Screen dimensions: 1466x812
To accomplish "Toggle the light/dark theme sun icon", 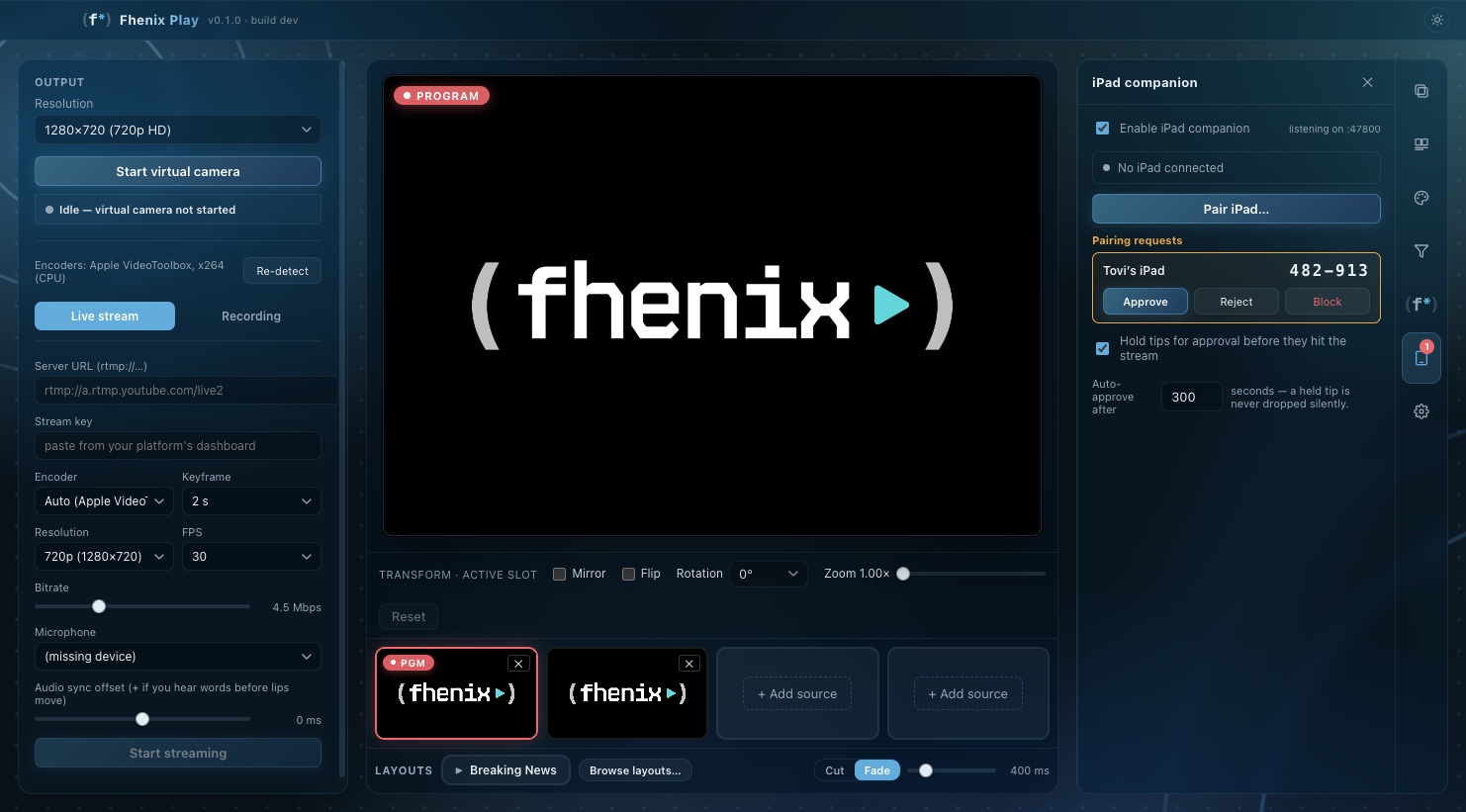I will (x=1437, y=20).
